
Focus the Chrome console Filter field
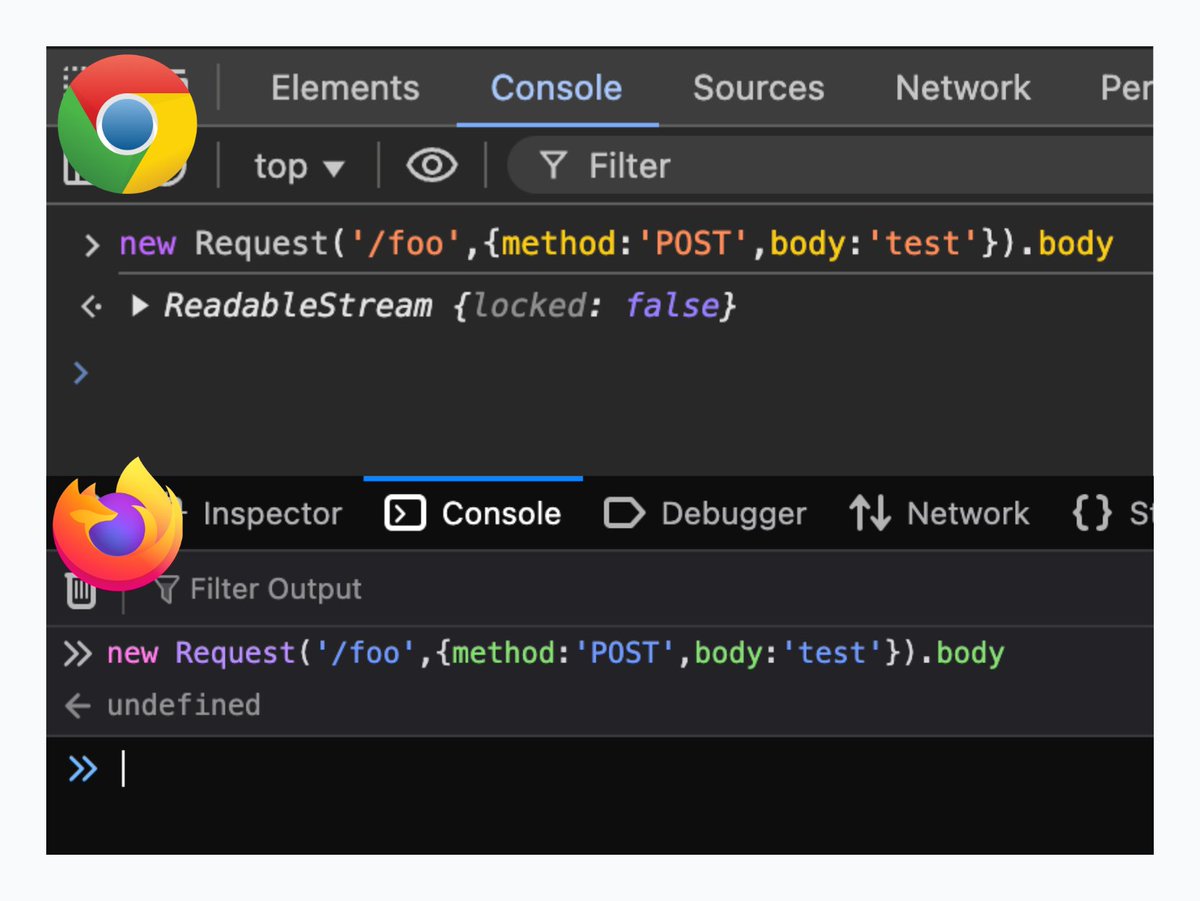830,166
